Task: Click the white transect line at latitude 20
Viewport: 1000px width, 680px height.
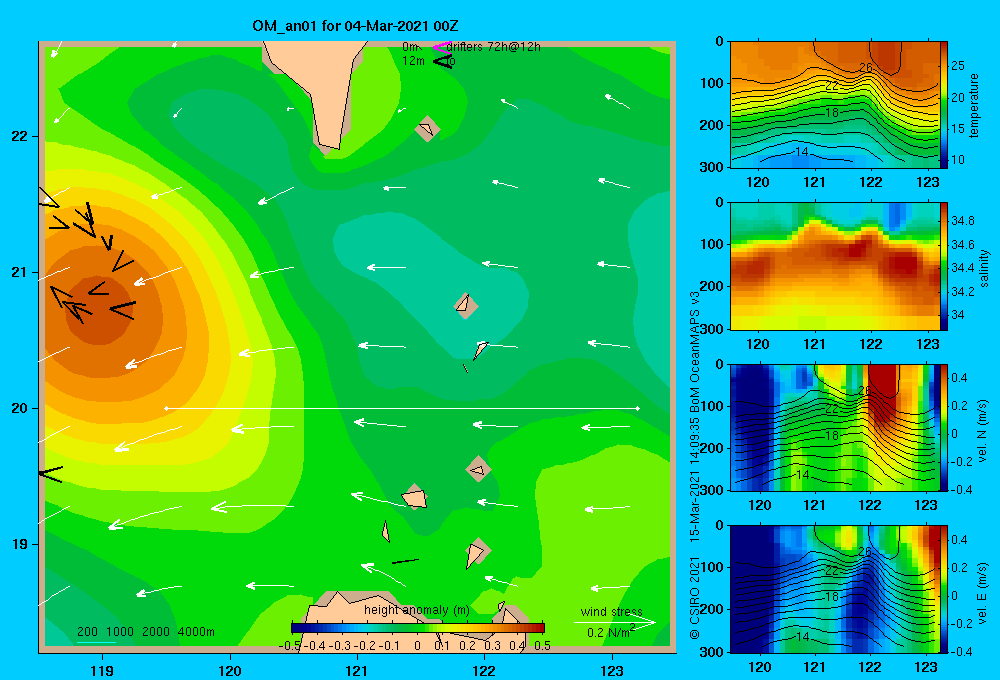Action: point(402,408)
